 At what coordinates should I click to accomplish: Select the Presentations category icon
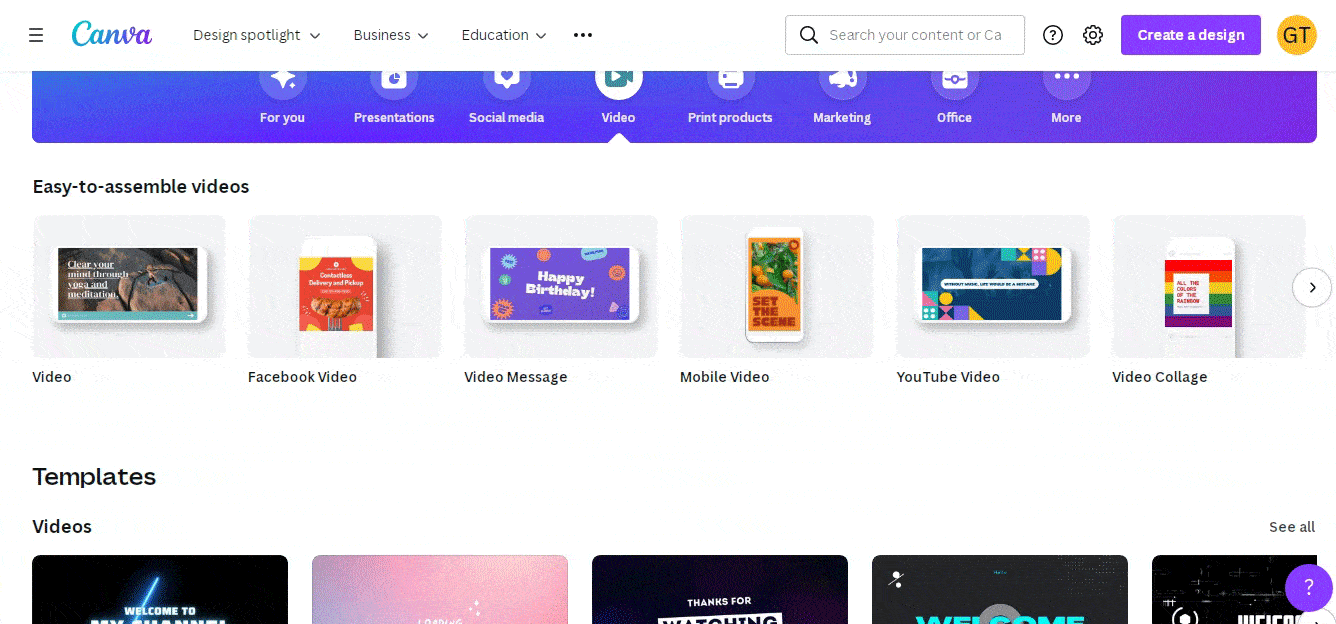[x=394, y=78]
